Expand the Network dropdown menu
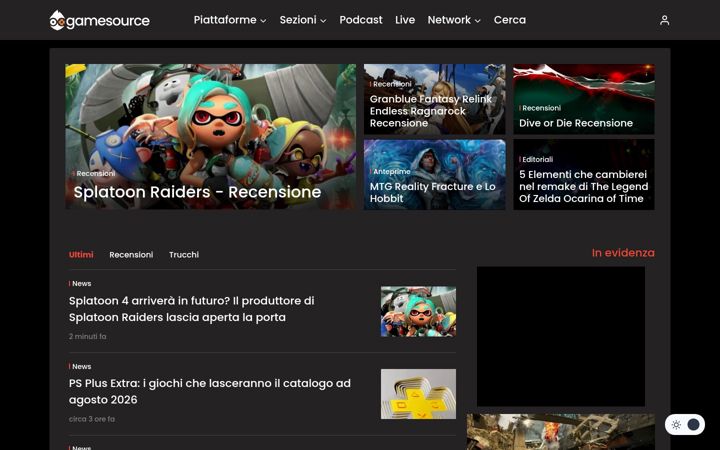720x450 pixels. point(454,20)
